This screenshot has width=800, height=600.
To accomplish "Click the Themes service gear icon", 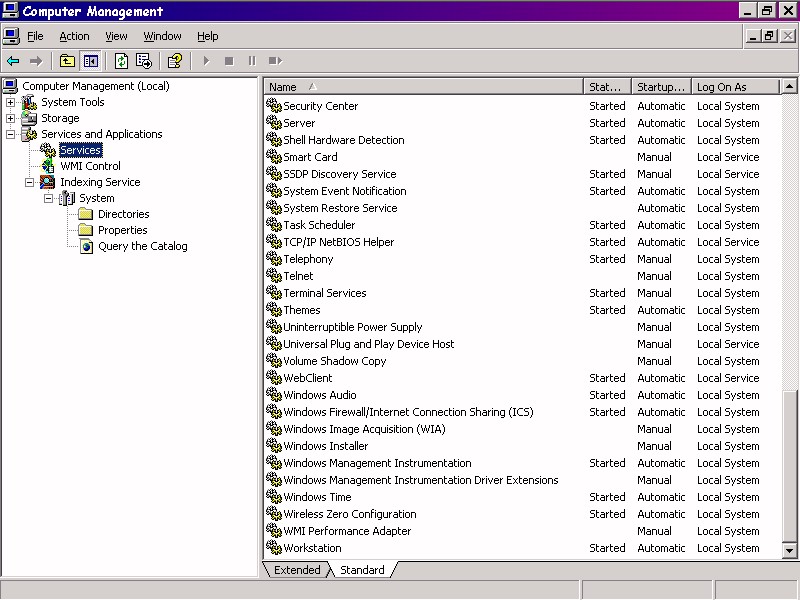I will tap(274, 310).
